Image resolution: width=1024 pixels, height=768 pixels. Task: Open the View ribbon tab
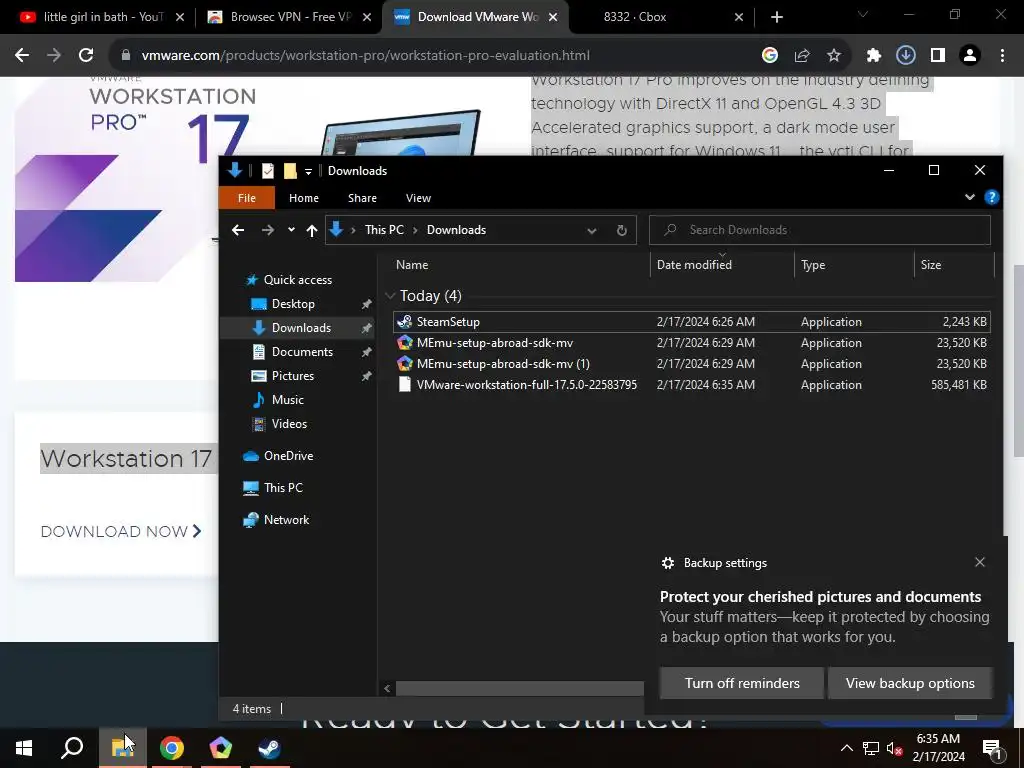(418, 198)
